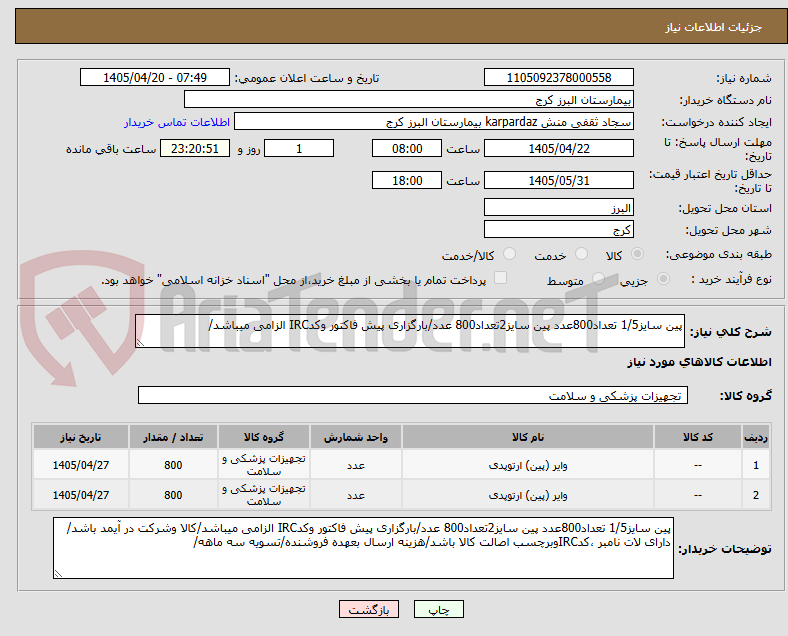Click the general need description textarea

410,331
